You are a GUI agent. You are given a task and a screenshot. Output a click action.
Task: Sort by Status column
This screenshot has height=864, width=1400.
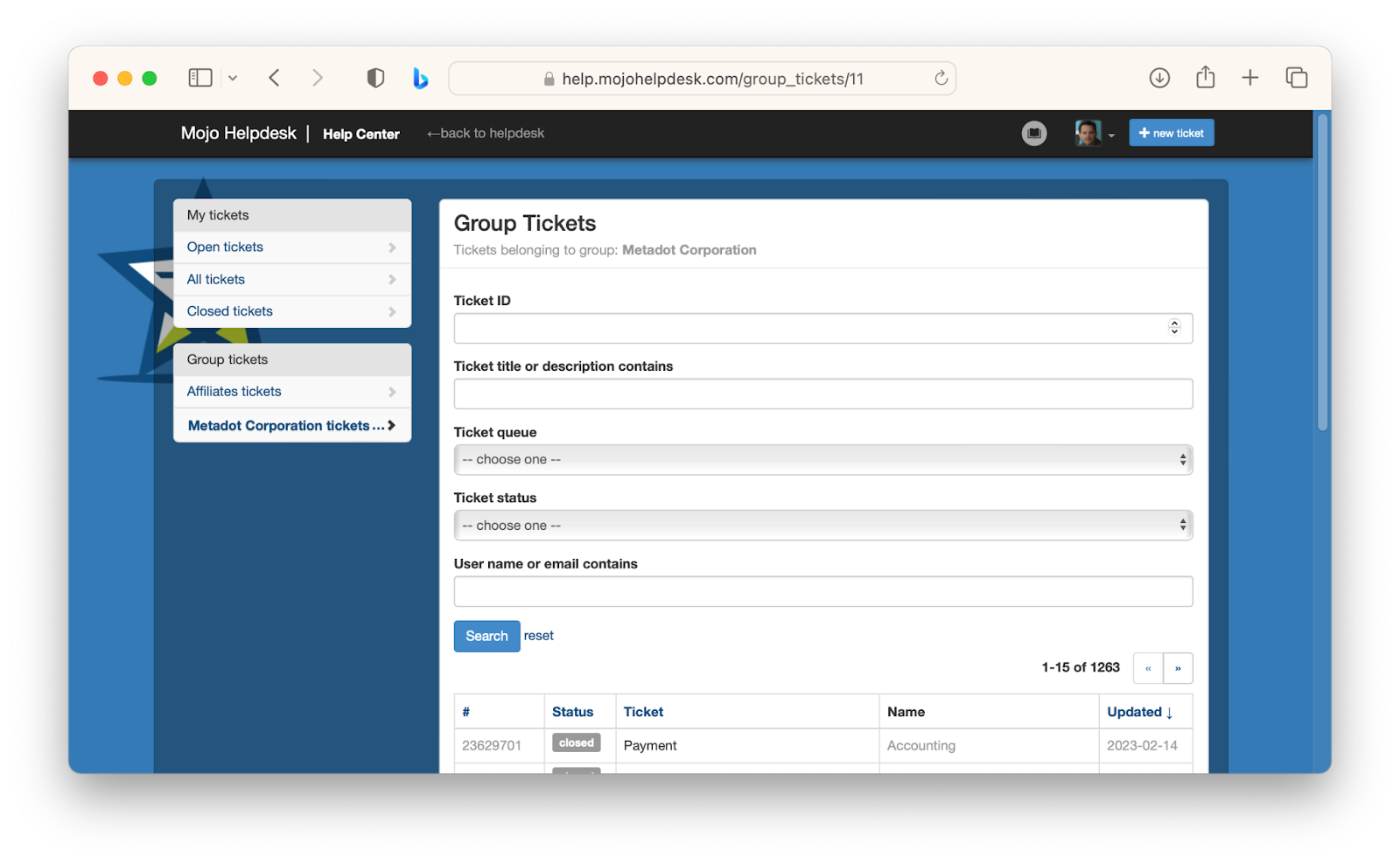(x=573, y=712)
